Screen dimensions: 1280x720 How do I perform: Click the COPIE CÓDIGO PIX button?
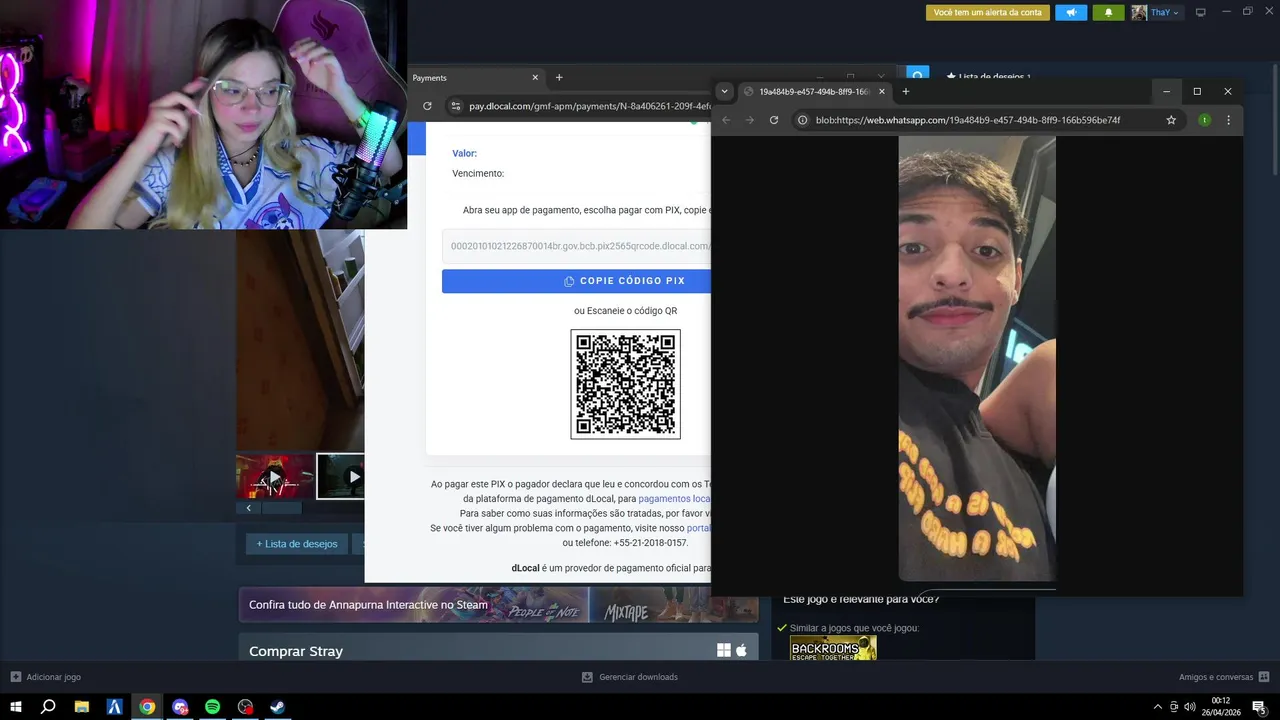coord(577,281)
